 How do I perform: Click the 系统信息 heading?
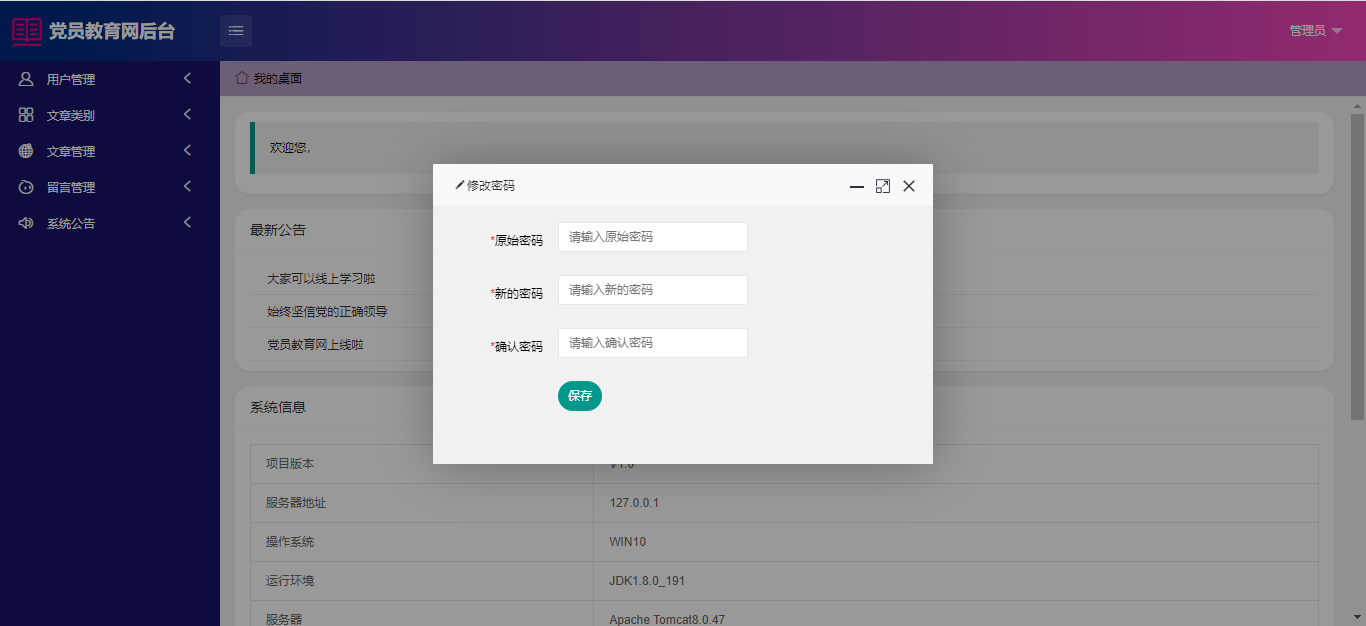coord(278,407)
